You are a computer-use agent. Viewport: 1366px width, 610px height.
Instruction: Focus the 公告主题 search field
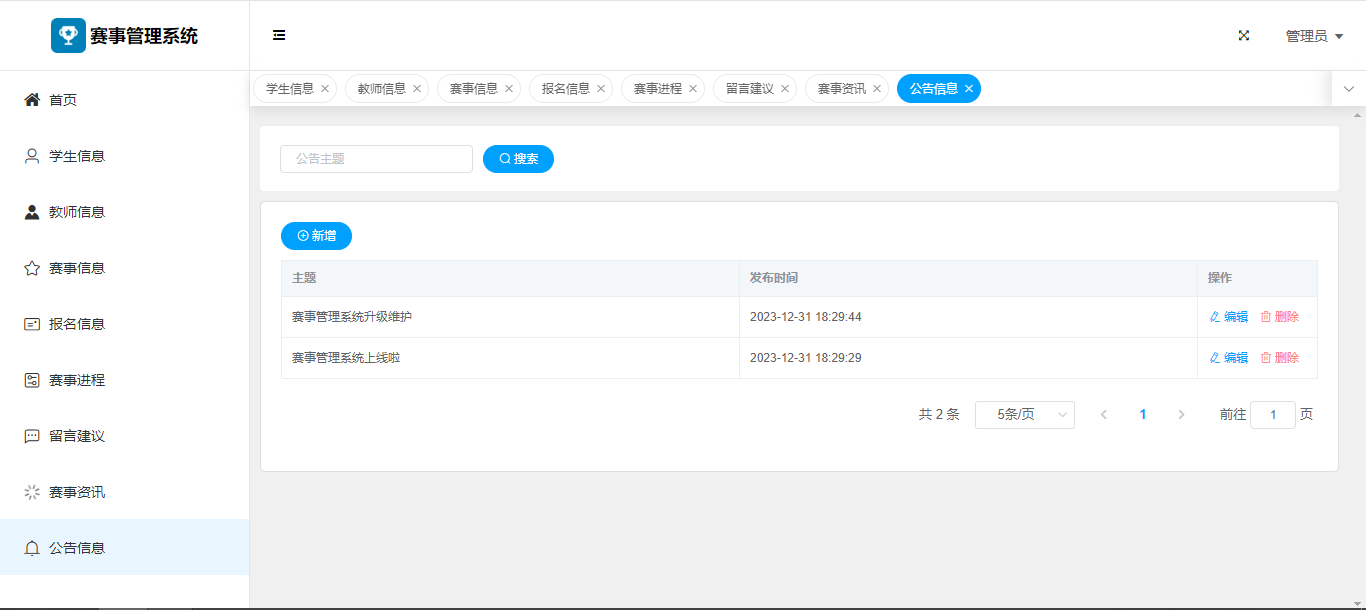click(376, 159)
